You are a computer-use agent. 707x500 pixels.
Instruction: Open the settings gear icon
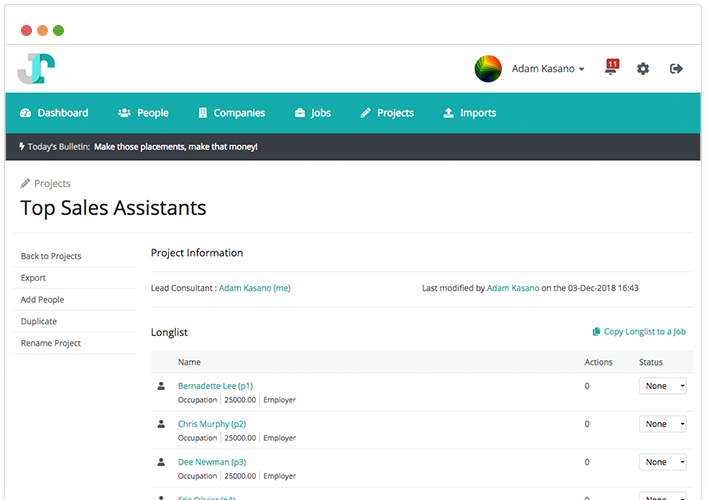[x=643, y=69]
